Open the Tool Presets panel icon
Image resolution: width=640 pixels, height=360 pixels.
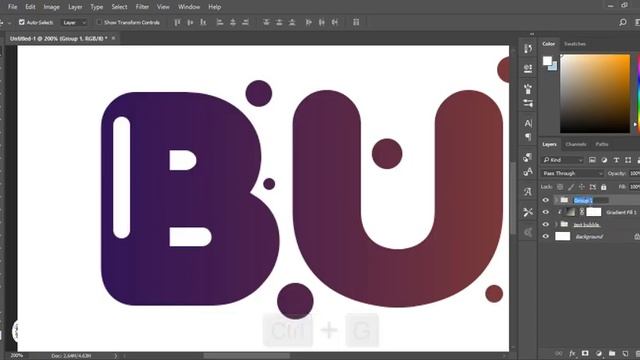(x=528, y=212)
